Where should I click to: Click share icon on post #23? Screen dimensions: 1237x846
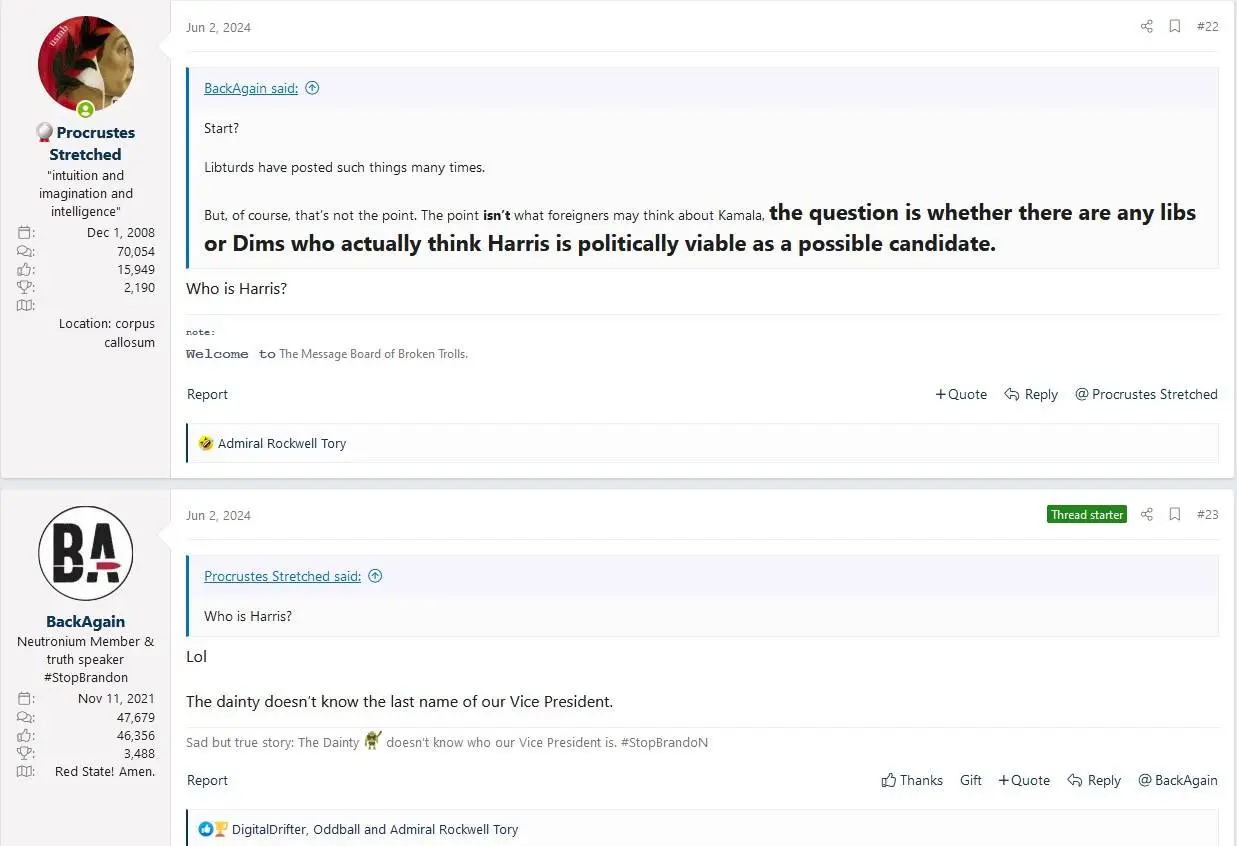[1147, 515]
